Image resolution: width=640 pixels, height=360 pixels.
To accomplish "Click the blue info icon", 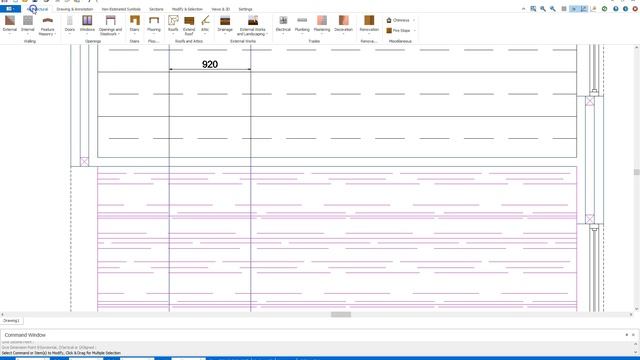I will pos(625,9).
